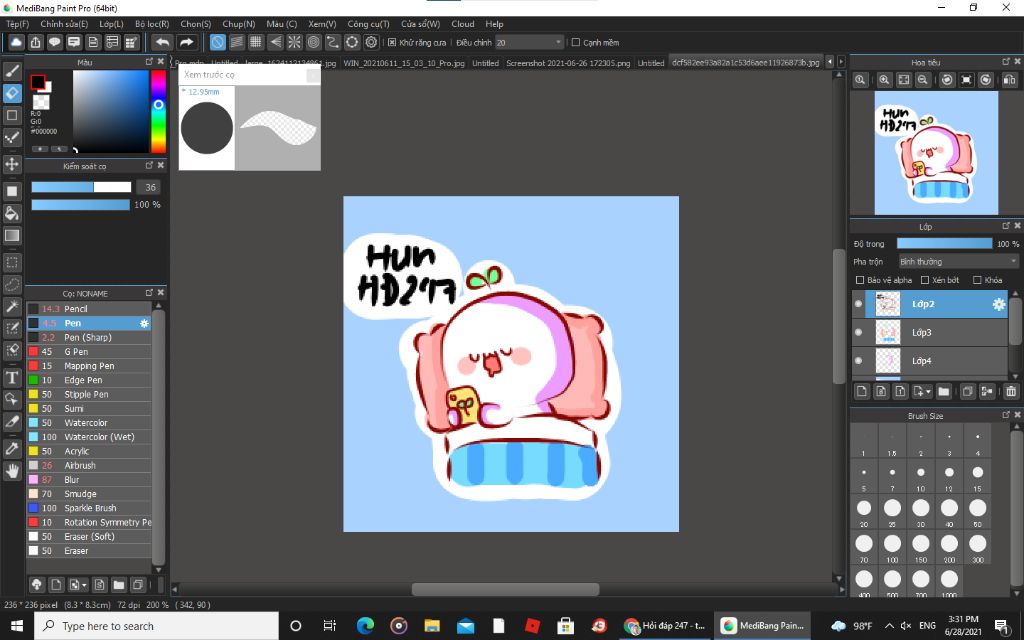Select the Move tool
The image size is (1024, 640).
pyautogui.click(x=12, y=164)
